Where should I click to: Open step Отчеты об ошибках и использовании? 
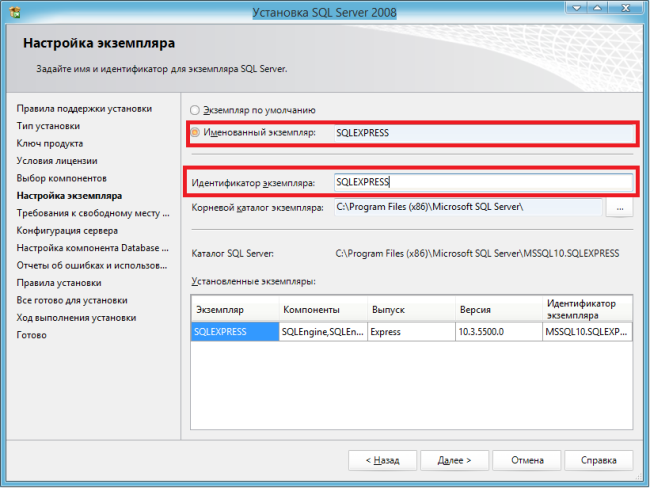point(92,265)
